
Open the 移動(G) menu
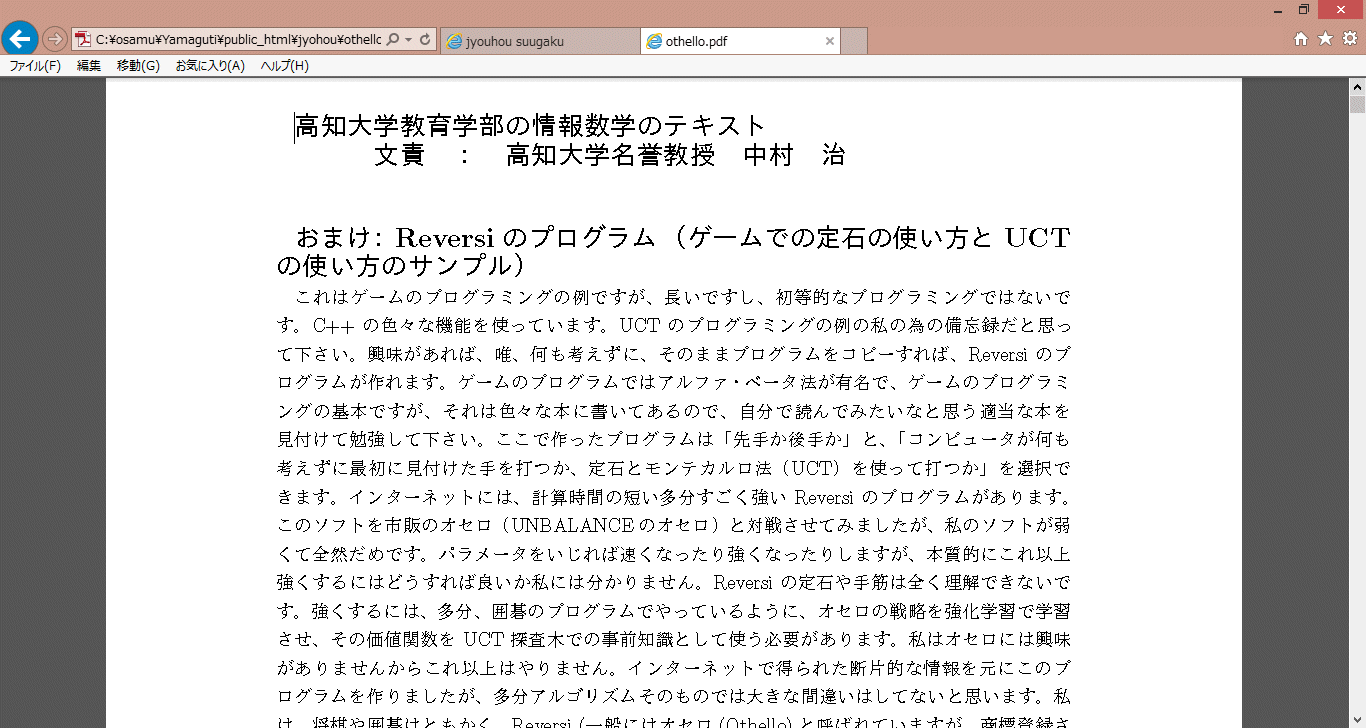(138, 66)
